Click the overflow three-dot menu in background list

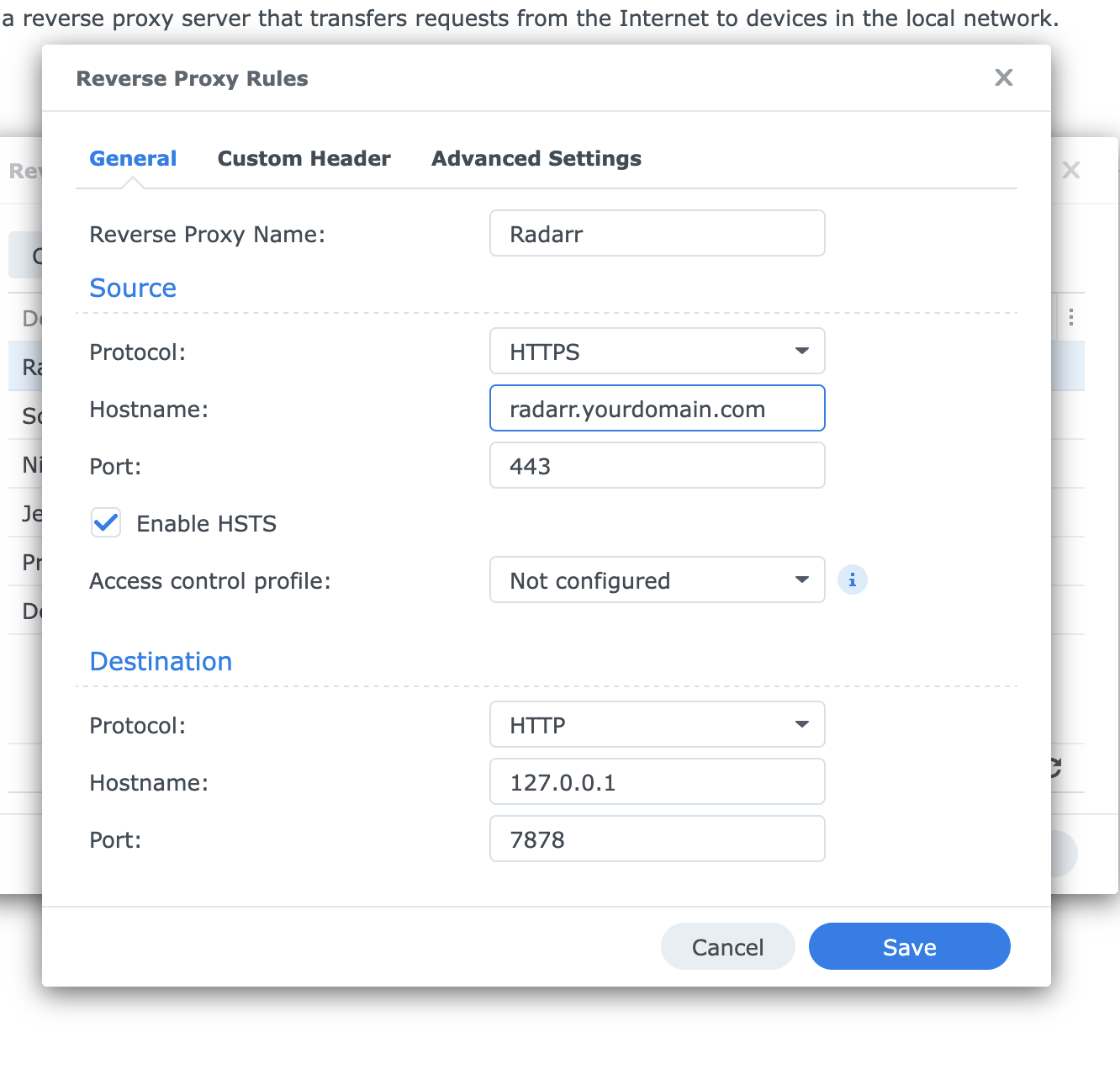click(1071, 317)
